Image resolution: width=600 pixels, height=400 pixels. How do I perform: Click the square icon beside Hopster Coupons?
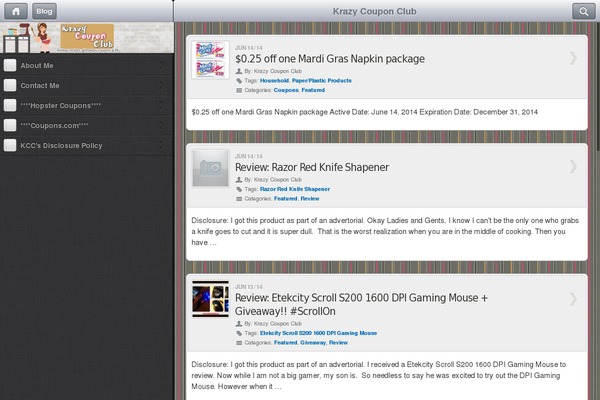tap(10, 105)
